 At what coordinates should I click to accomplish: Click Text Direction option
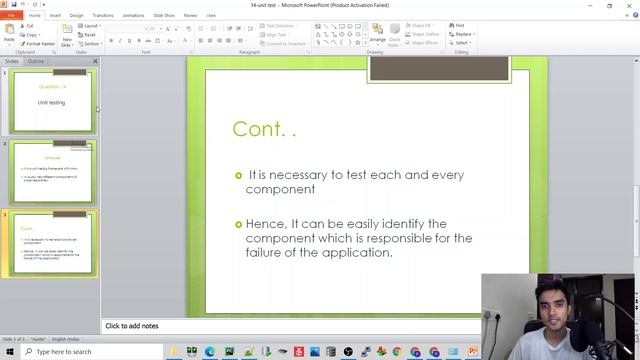click(278, 26)
